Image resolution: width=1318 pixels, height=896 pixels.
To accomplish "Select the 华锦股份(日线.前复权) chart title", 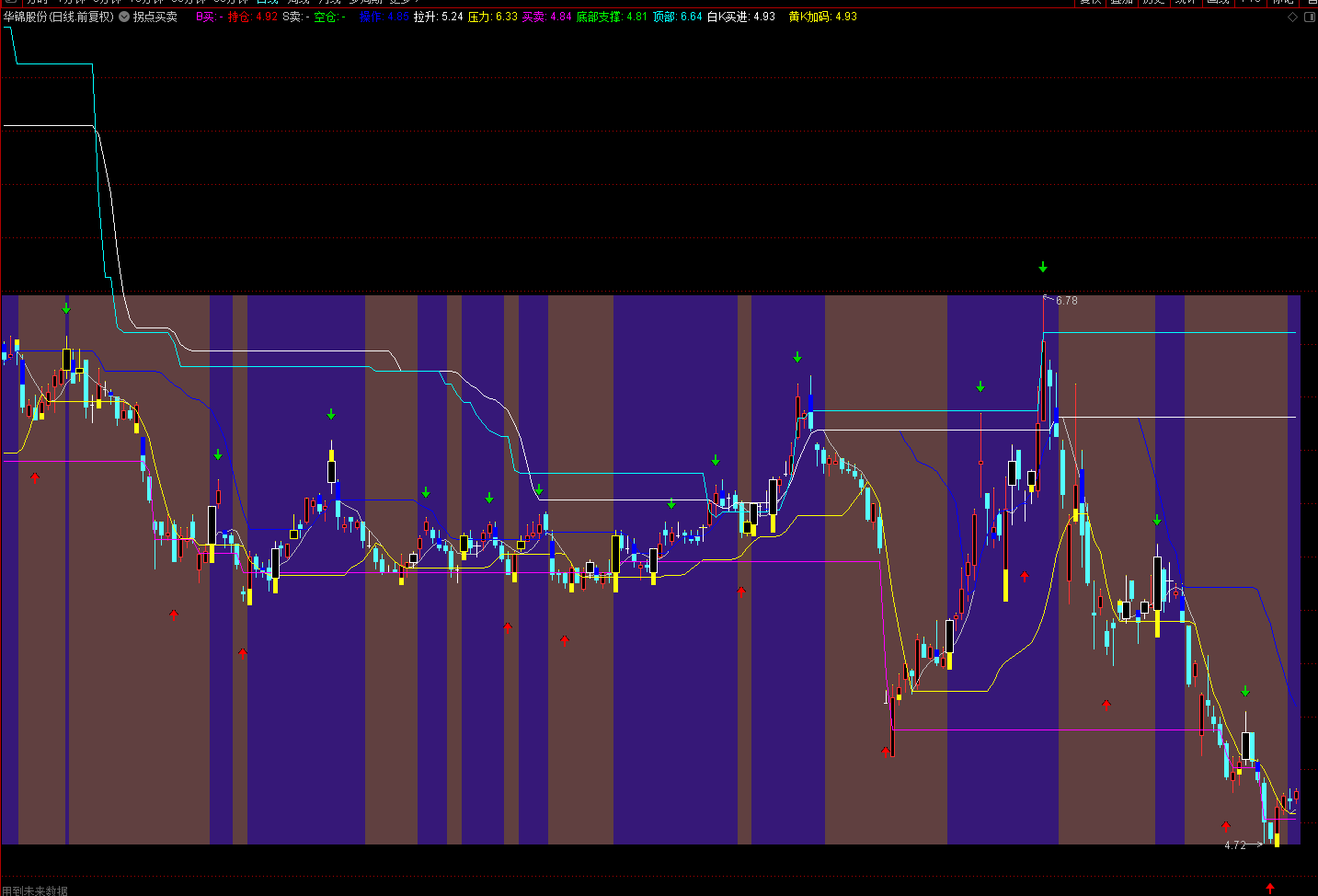I will point(59,17).
